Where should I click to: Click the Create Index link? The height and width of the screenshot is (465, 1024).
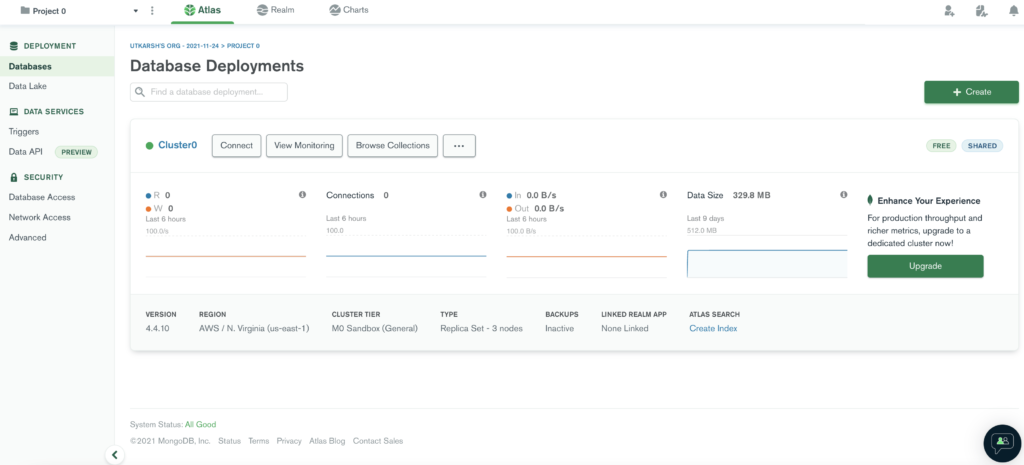coord(713,329)
